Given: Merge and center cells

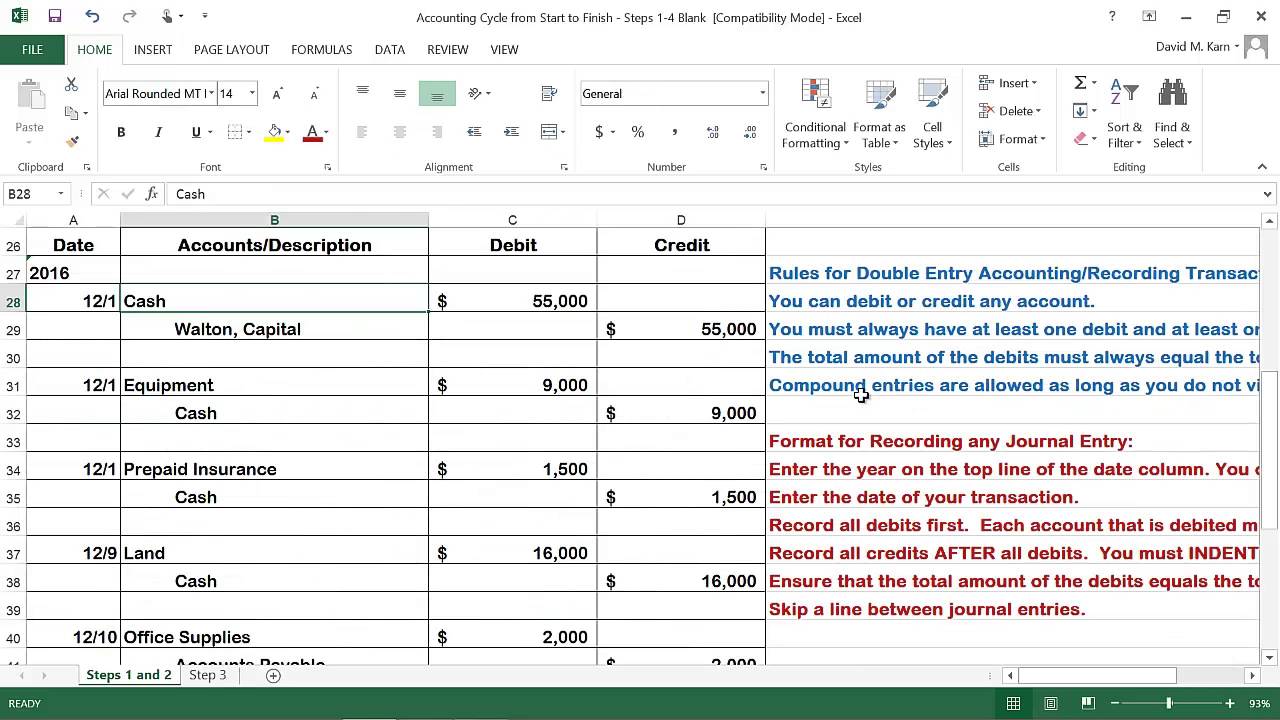Looking at the screenshot, I should [549, 132].
